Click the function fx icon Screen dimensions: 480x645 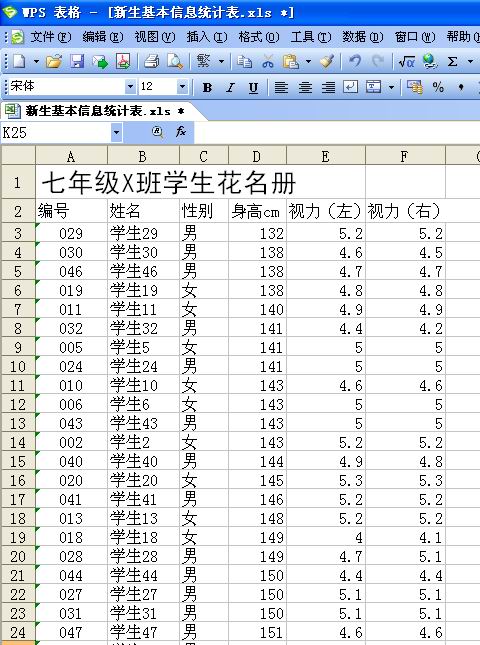point(181,132)
